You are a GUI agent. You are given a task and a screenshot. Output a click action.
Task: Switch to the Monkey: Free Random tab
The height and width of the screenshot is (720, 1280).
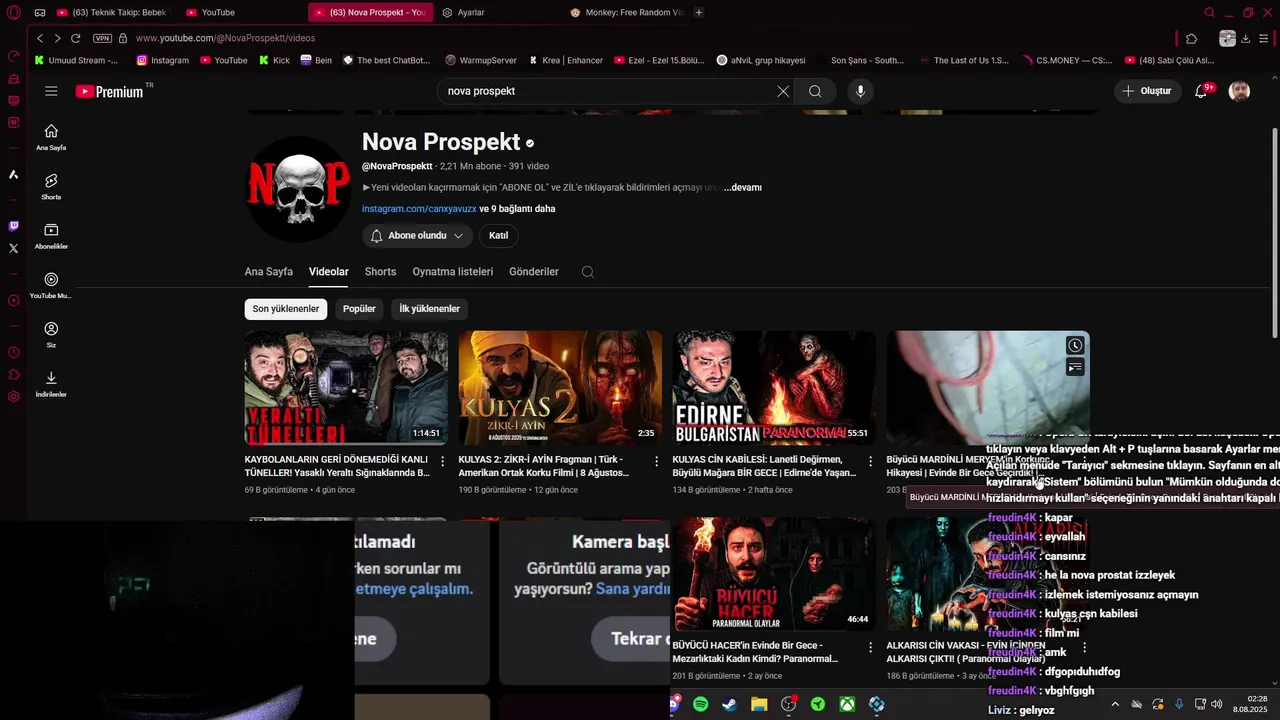[626, 12]
